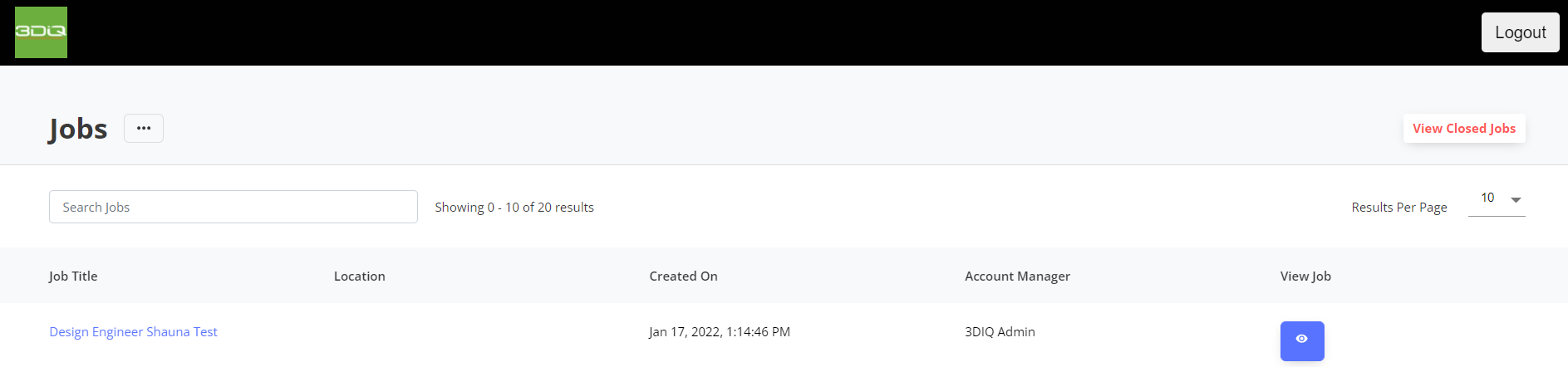This screenshot has height=367, width=1568.
Task: Sort by Job Title column header
Action: 73,276
